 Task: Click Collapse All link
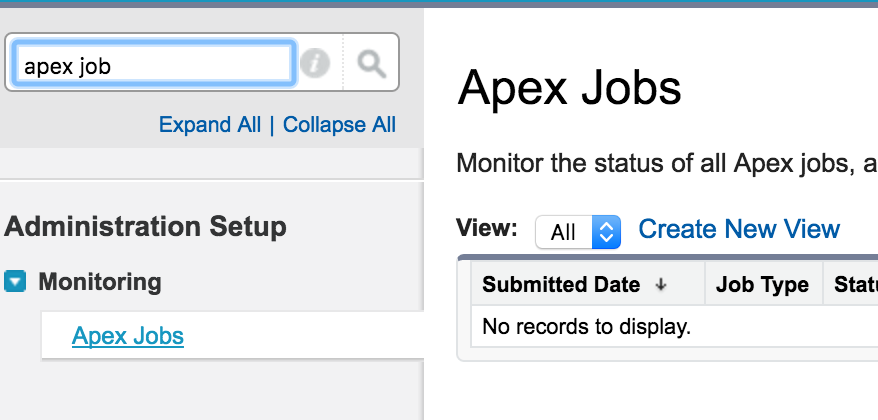click(x=339, y=125)
